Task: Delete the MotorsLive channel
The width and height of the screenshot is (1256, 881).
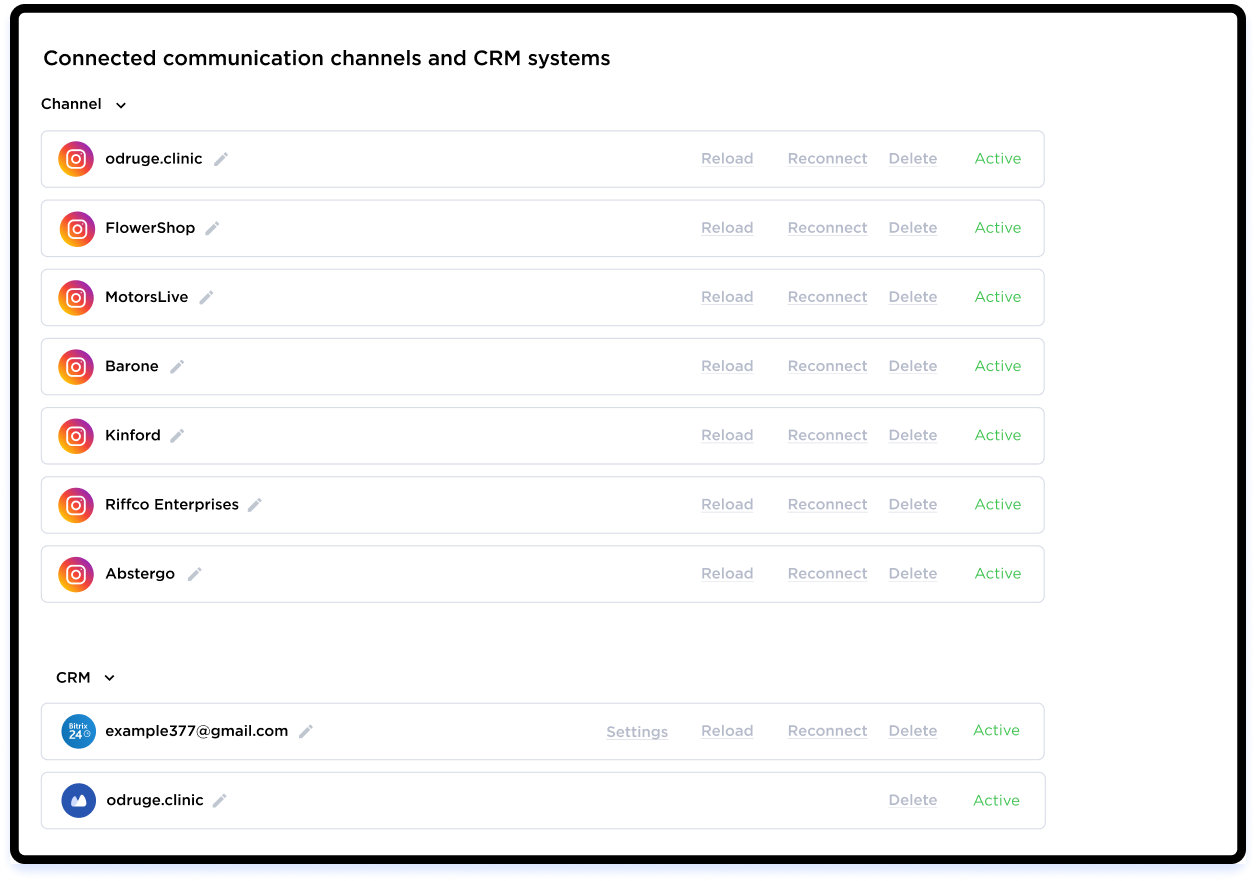Action: pos(913,297)
